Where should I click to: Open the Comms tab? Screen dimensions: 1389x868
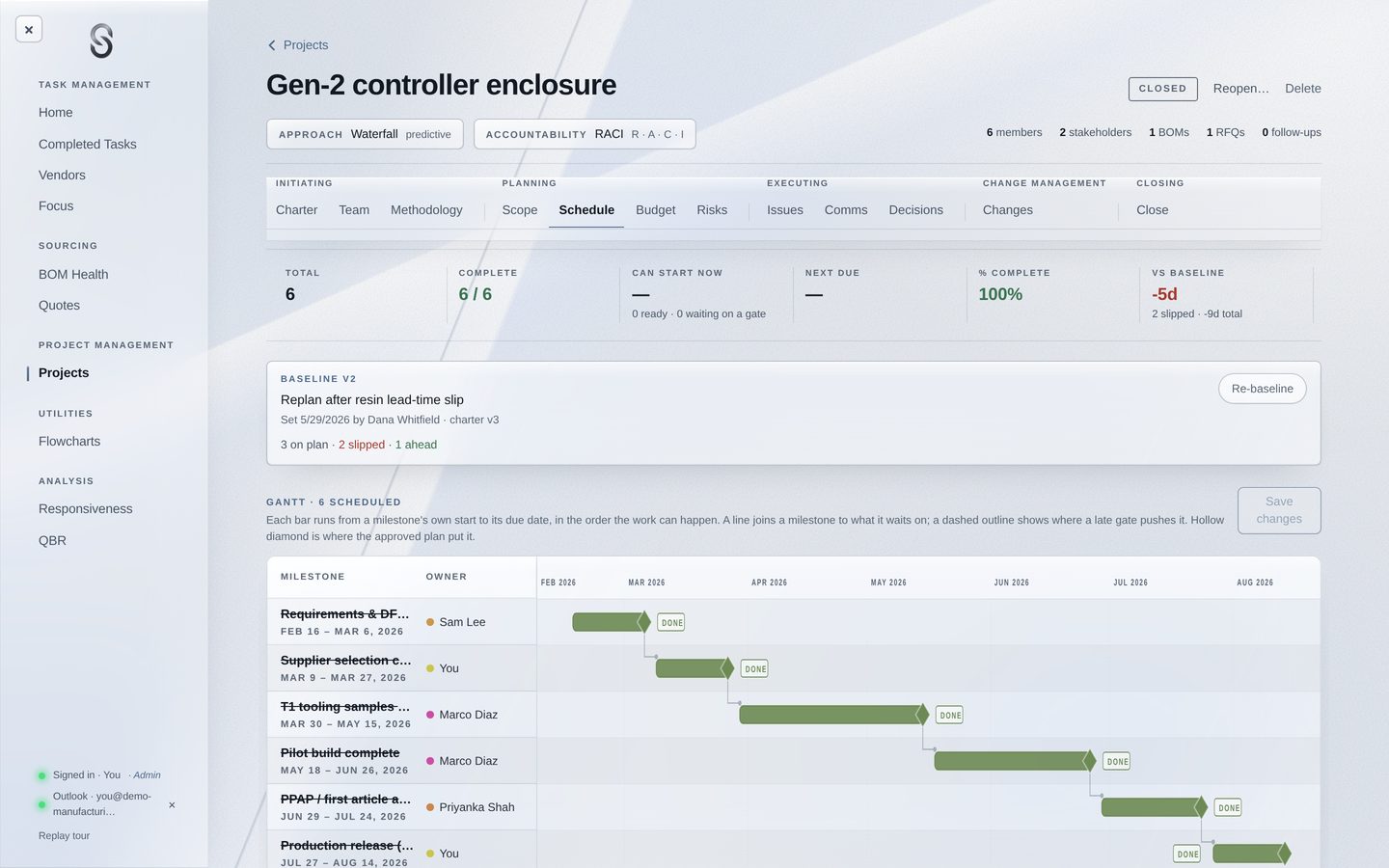846,210
